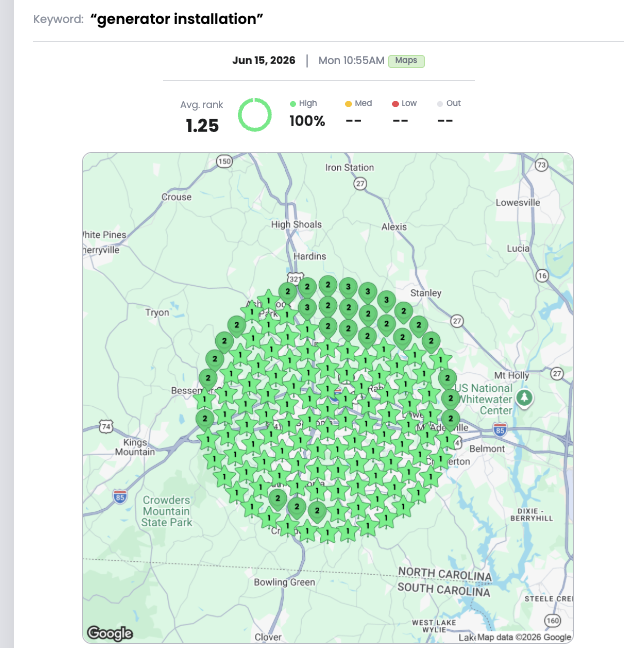Click the Jun 15, 2026 date

[x=264, y=60]
